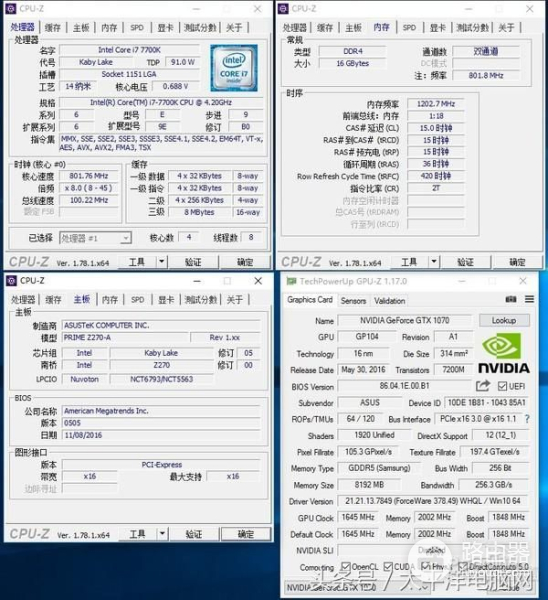Toggle the UEFI checkbox in GPU-Z
Image resolution: width=548 pixels, height=600 pixels.
point(502,386)
